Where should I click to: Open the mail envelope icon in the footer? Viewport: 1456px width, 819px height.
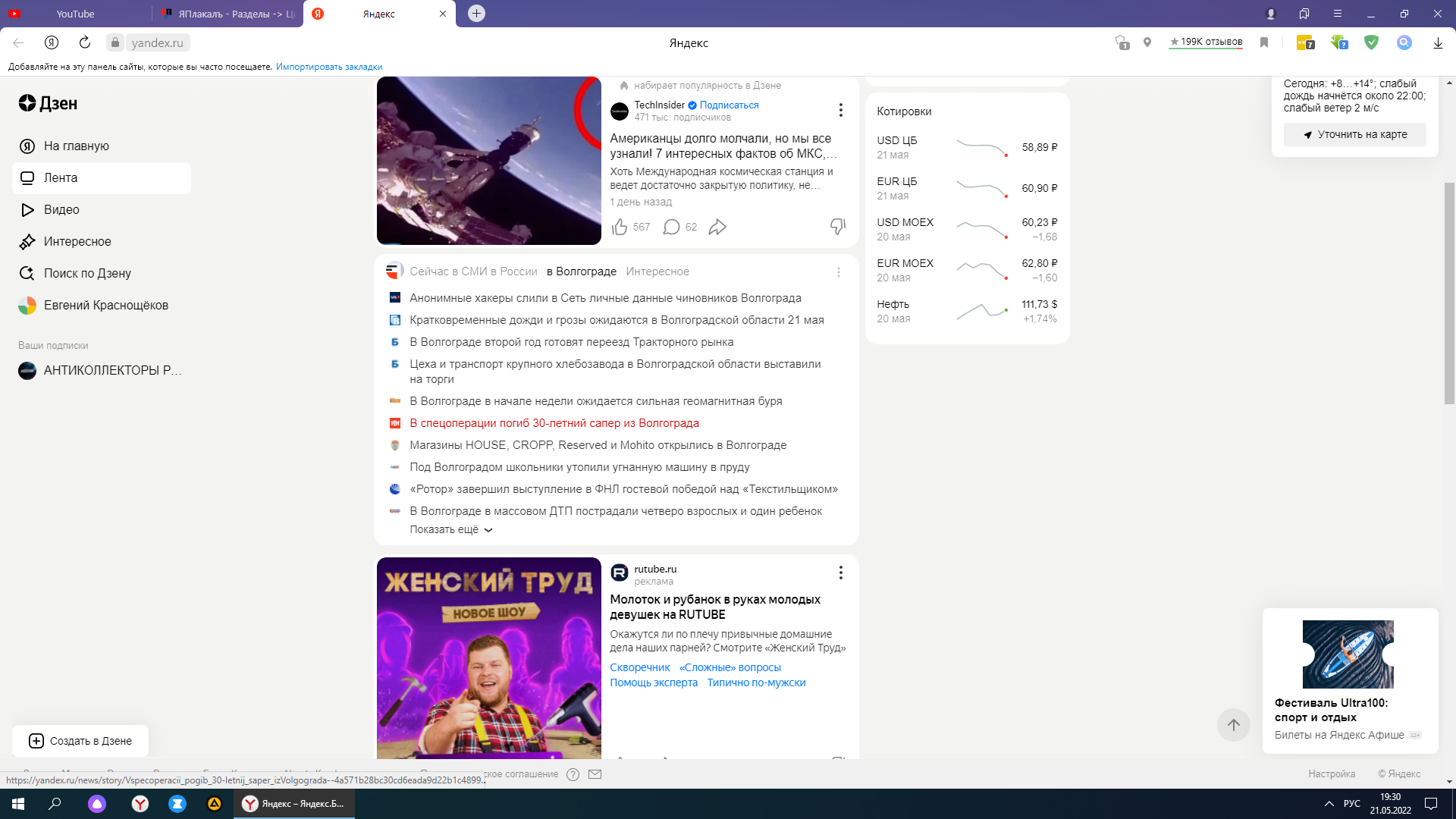(x=595, y=774)
